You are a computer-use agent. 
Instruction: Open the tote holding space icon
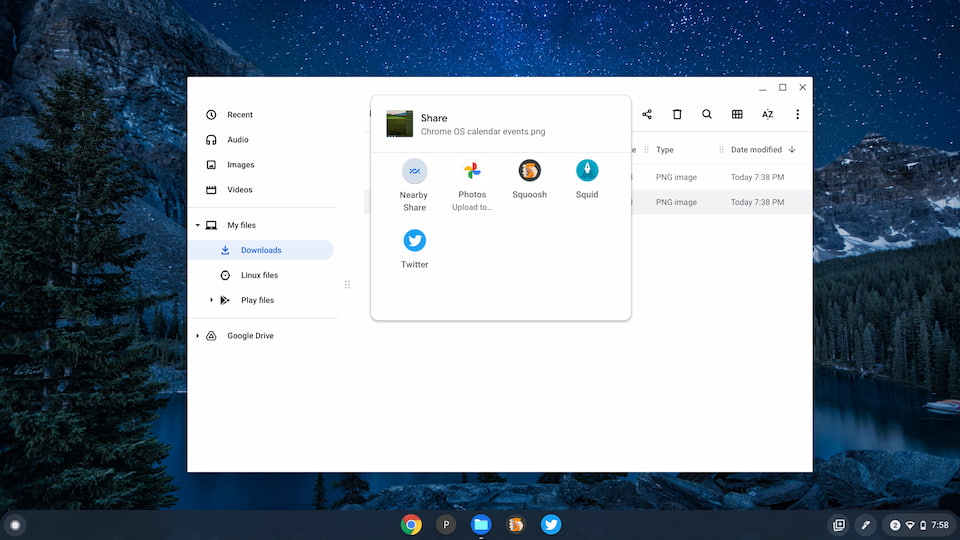(x=839, y=525)
